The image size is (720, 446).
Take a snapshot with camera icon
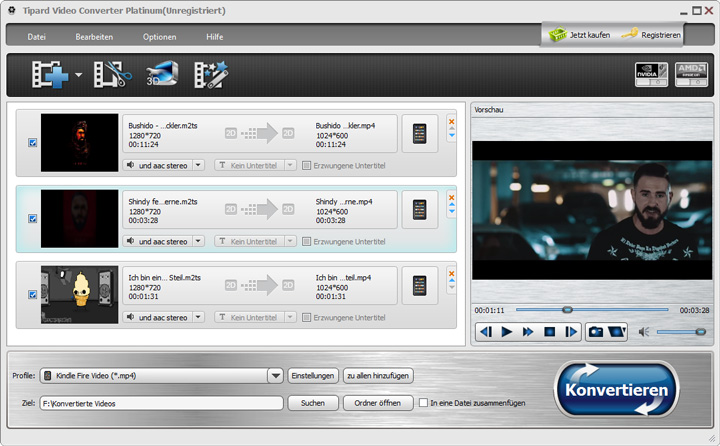596,332
